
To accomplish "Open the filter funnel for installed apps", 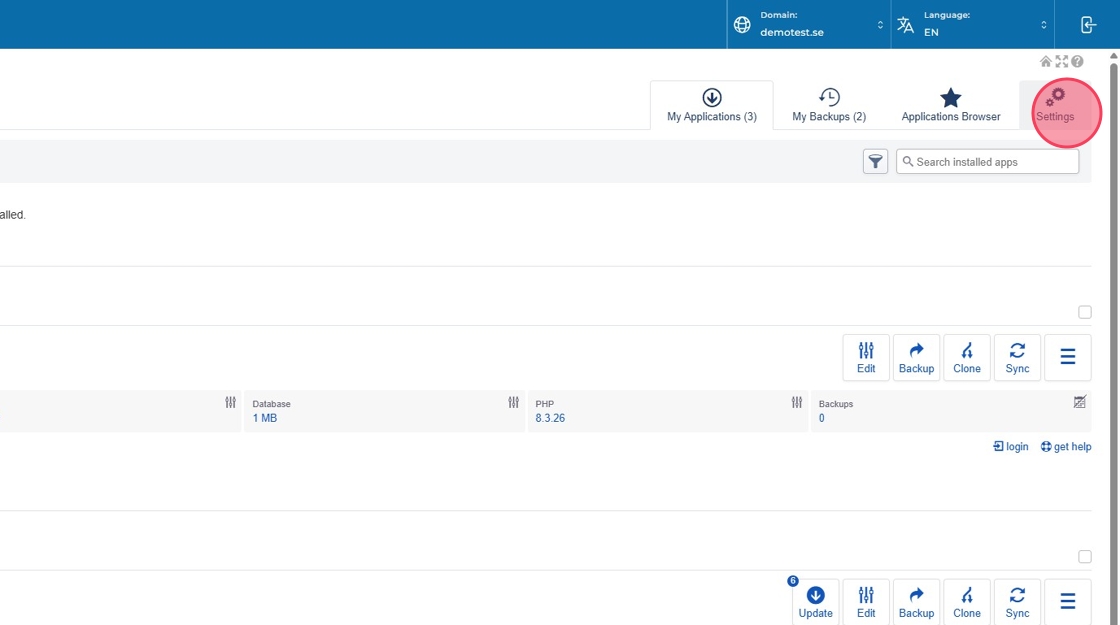I will click(875, 161).
